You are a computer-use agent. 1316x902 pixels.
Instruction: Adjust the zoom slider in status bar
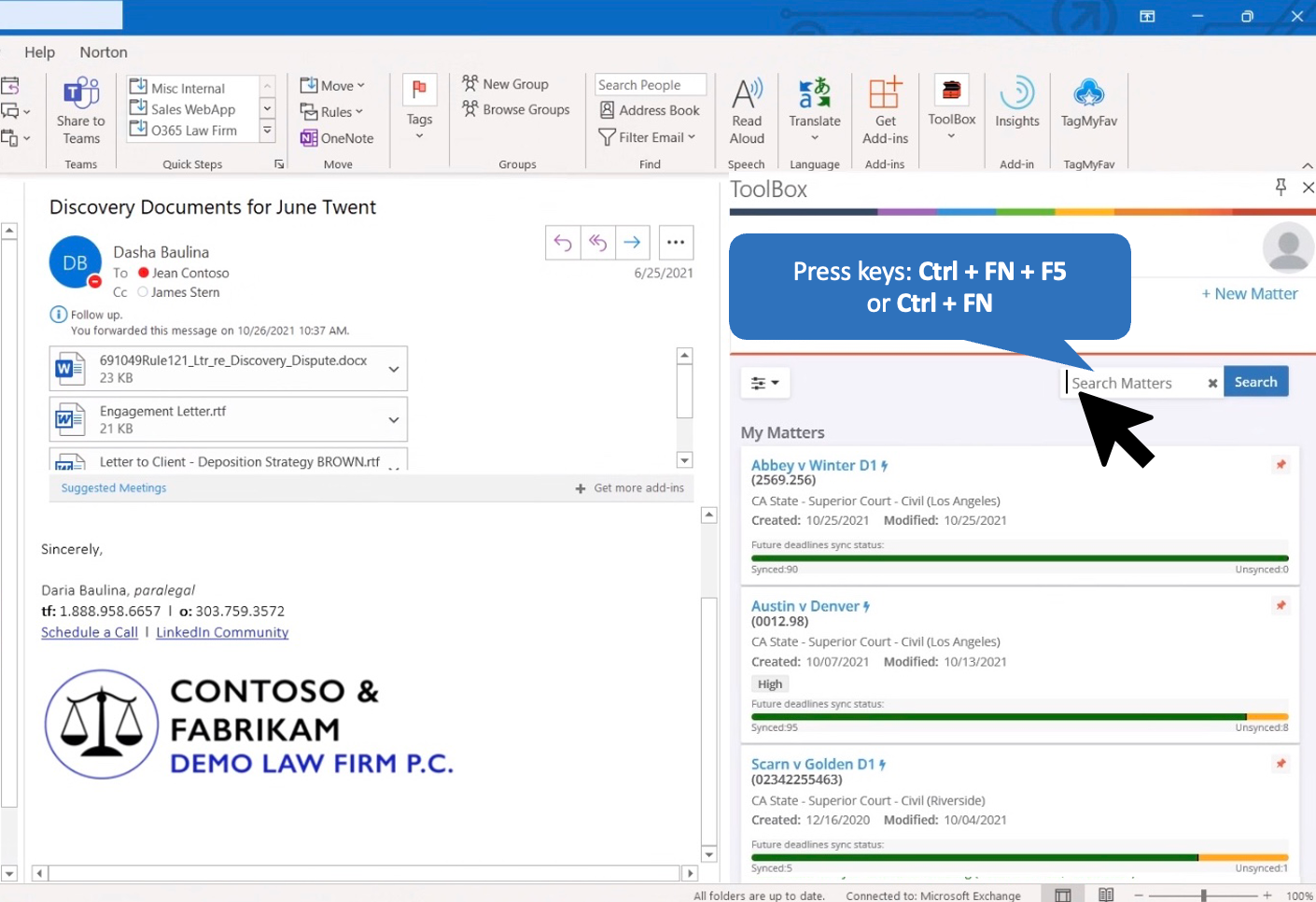[1203, 895]
